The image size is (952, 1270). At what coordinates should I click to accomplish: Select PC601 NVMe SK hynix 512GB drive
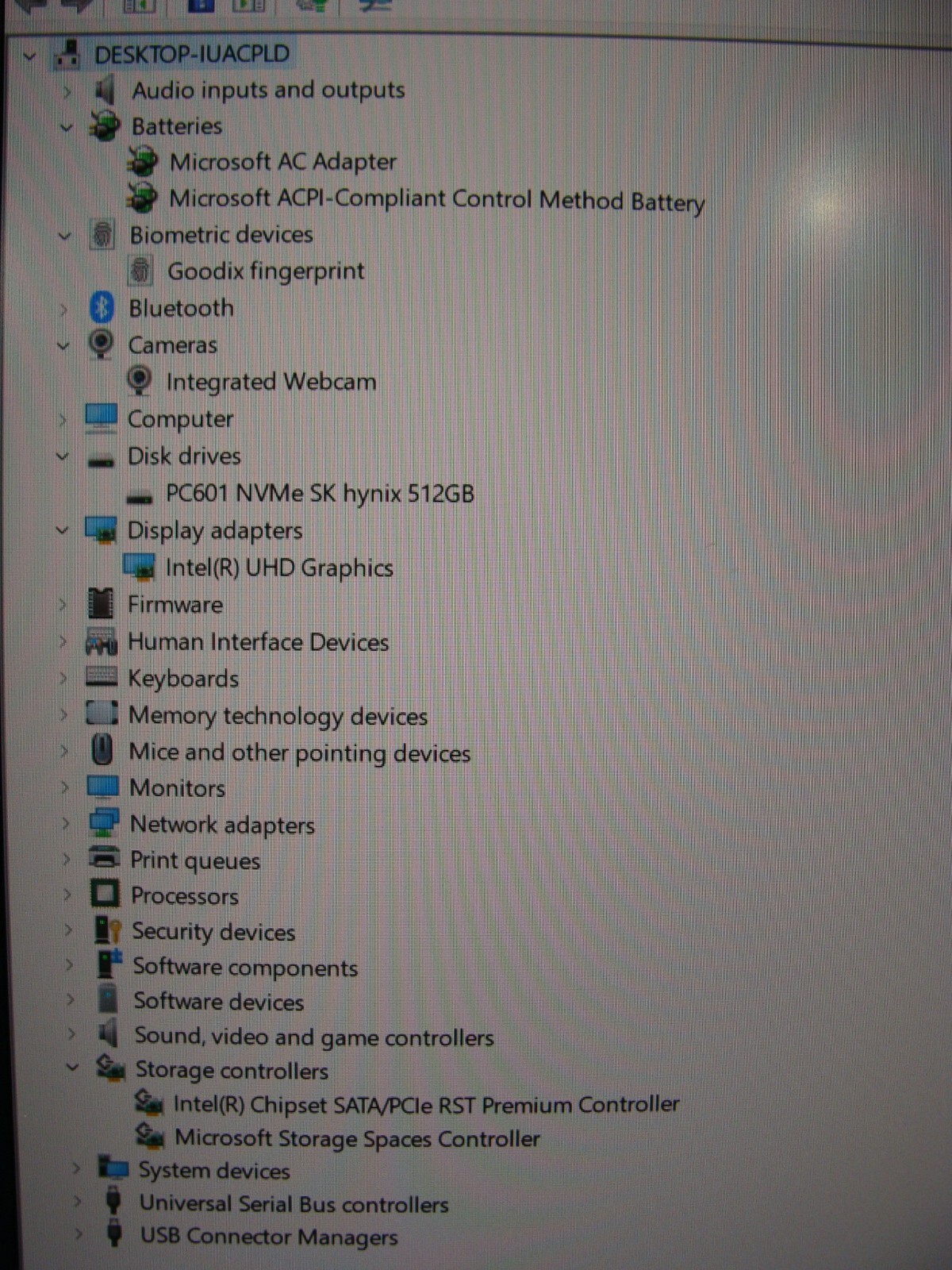tap(320, 494)
